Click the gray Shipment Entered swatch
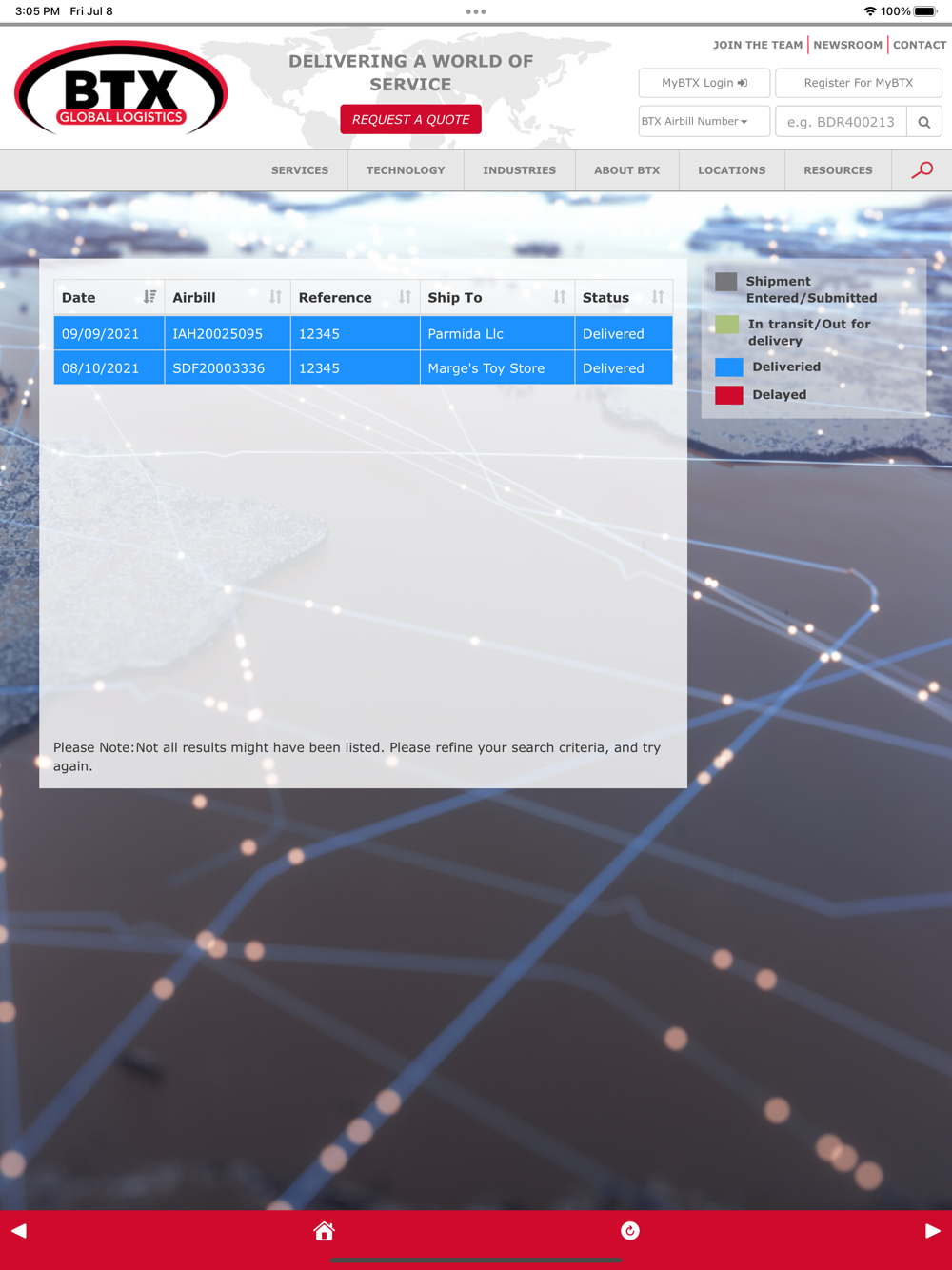The height and width of the screenshot is (1270, 952). tap(726, 282)
